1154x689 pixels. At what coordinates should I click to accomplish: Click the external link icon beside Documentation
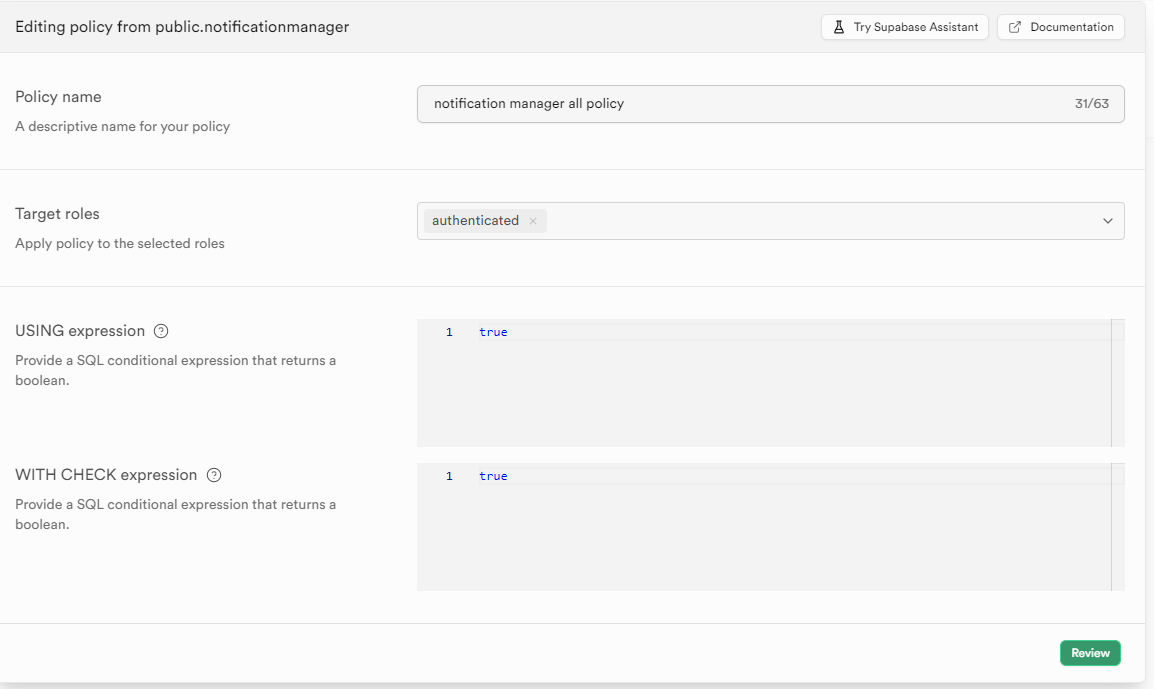coord(1015,27)
